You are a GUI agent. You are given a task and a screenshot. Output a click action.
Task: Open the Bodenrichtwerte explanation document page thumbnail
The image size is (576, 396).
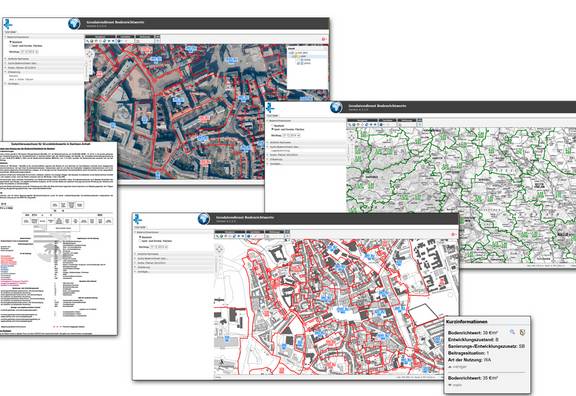pyautogui.click(x=58, y=238)
